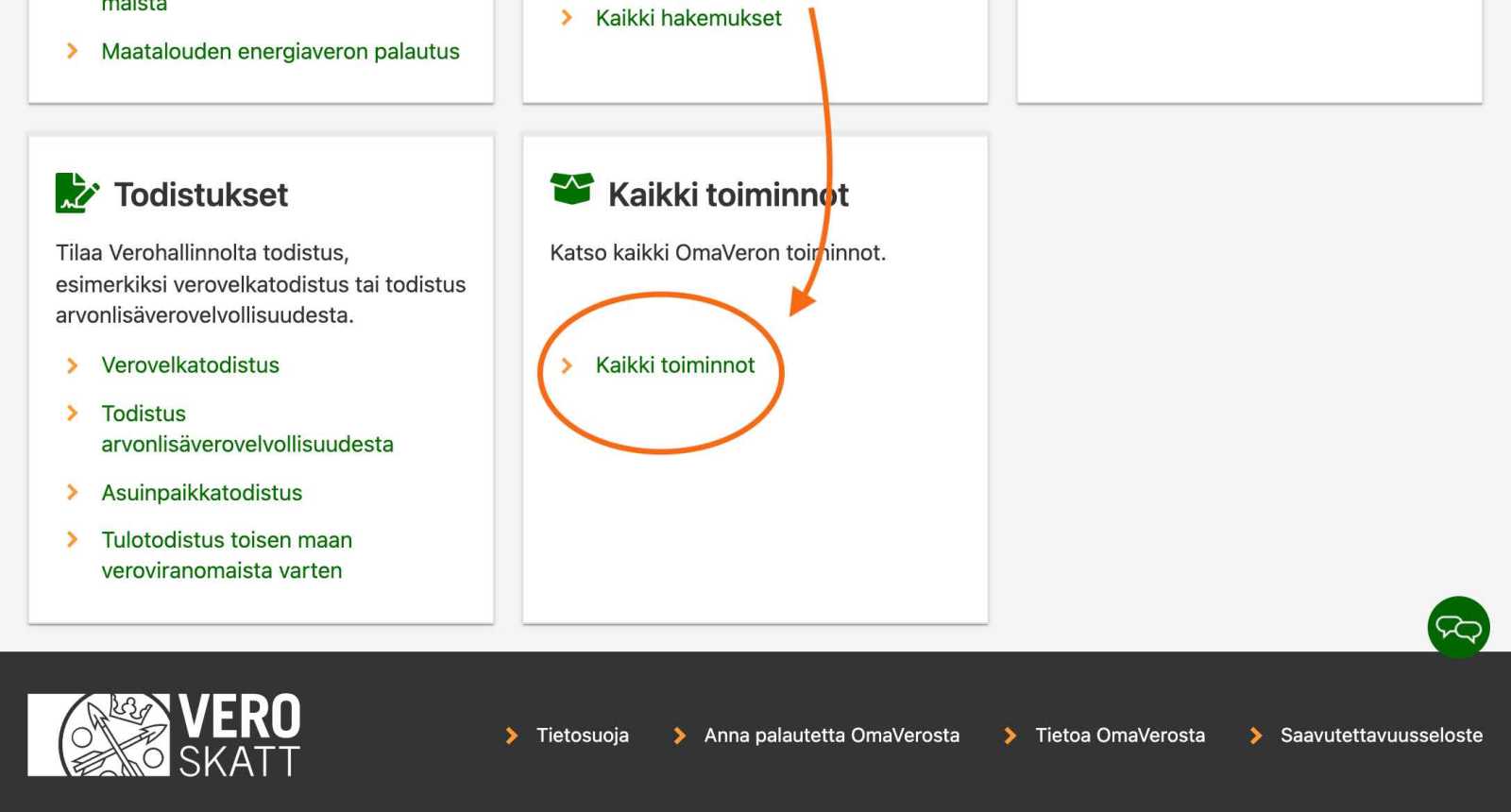This screenshot has width=1511, height=812.
Task: View the Saavutettavuusseloste page
Action: 1381,736
